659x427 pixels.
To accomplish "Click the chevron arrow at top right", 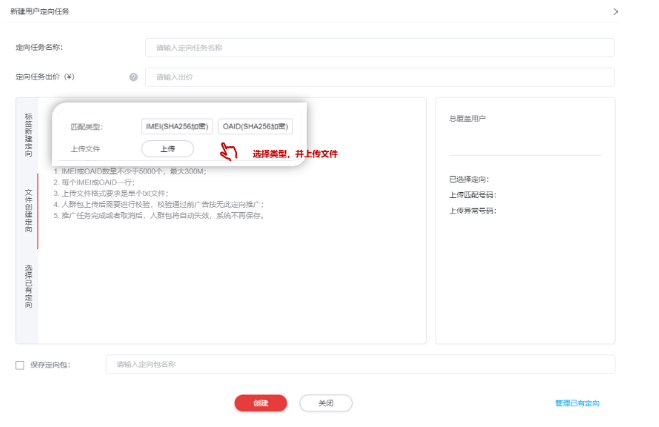I will pyautogui.click(x=616, y=12).
